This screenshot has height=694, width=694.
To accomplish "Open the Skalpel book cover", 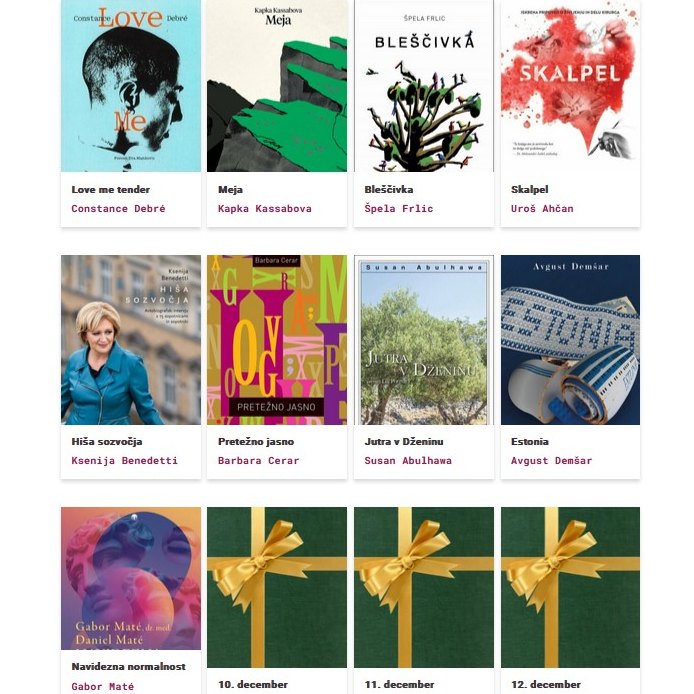I will click(x=570, y=85).
